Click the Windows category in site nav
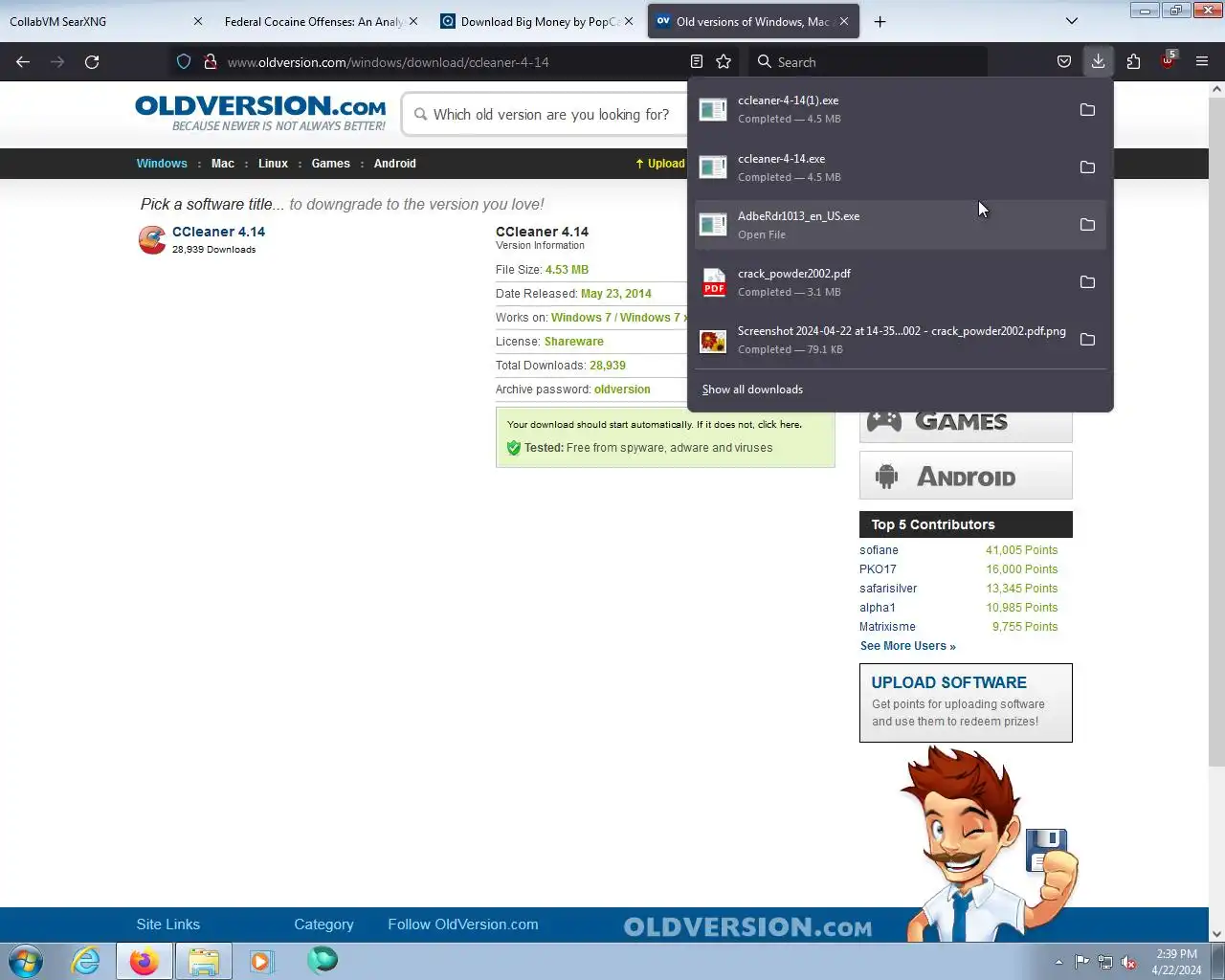Image resolution: width=1225 pixels, height=980 pixels. (162, 164)
